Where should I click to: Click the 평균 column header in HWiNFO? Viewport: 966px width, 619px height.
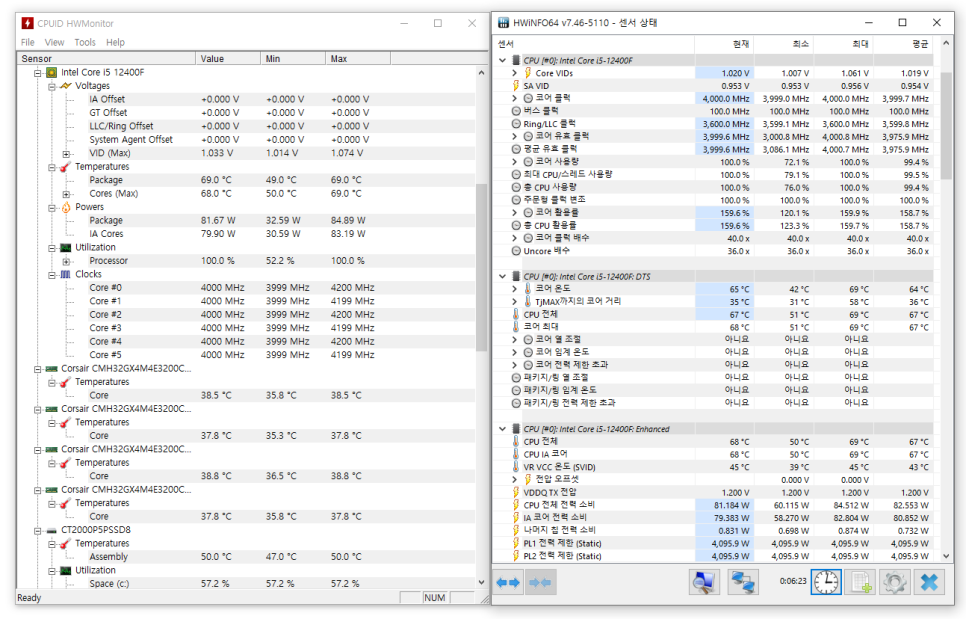[903, 44]
